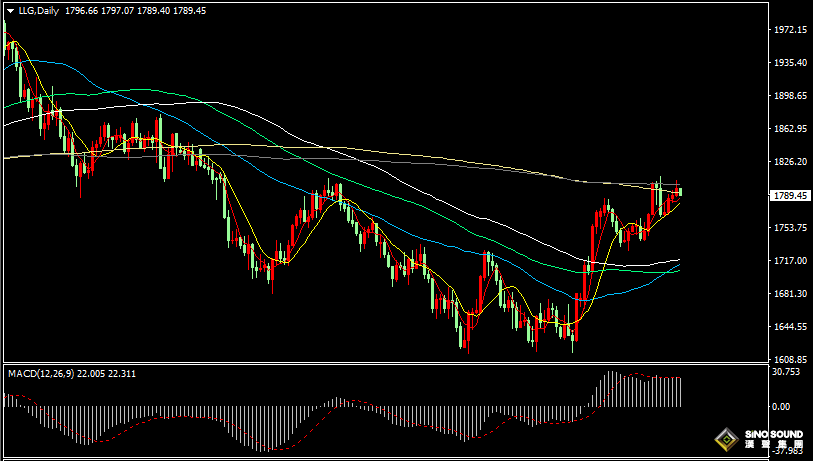
Task: Click the LLG,Daily chart symbol label
Action: pos(39,10)
